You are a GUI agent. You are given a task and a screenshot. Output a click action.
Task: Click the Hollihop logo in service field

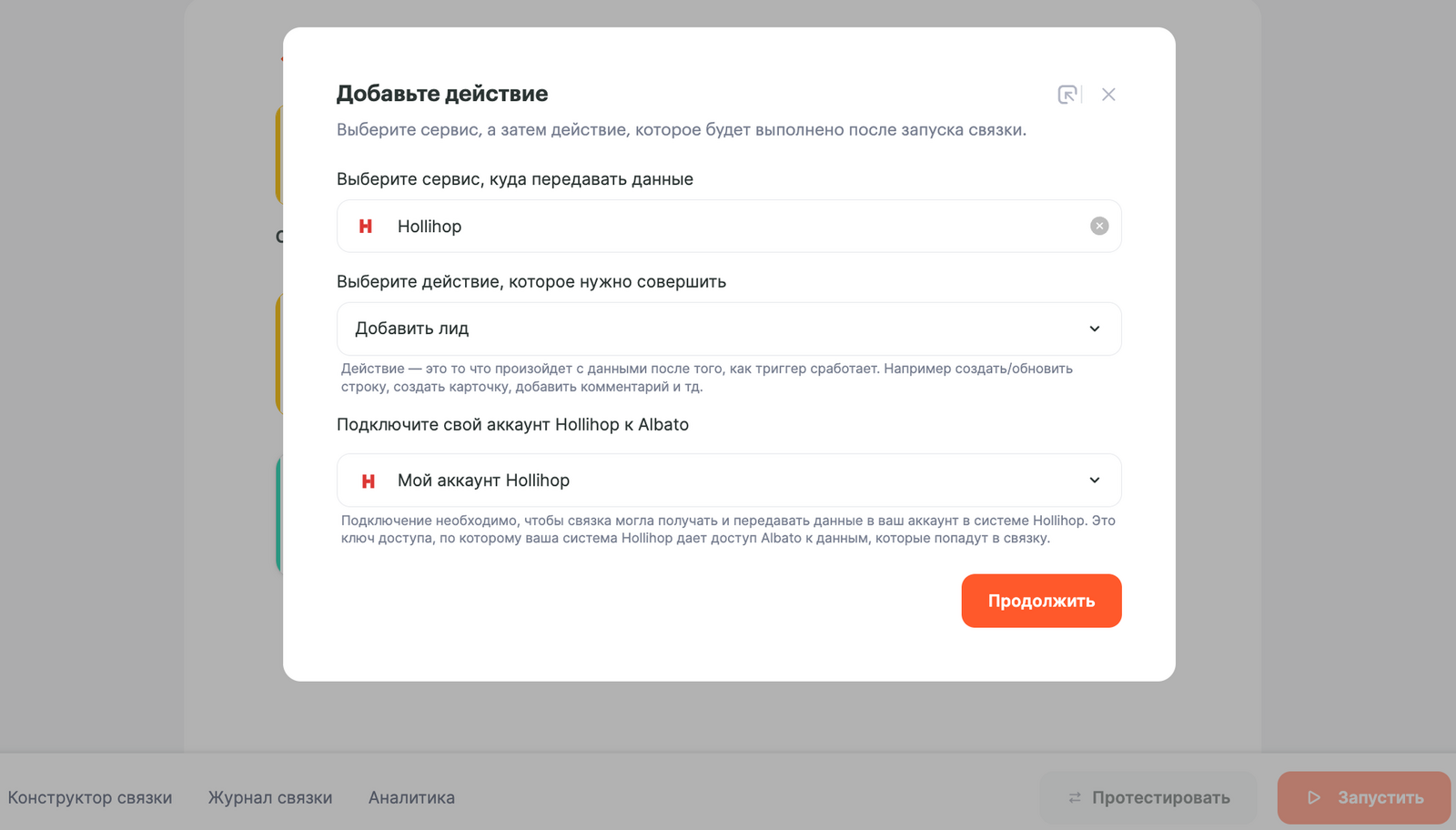366,227
